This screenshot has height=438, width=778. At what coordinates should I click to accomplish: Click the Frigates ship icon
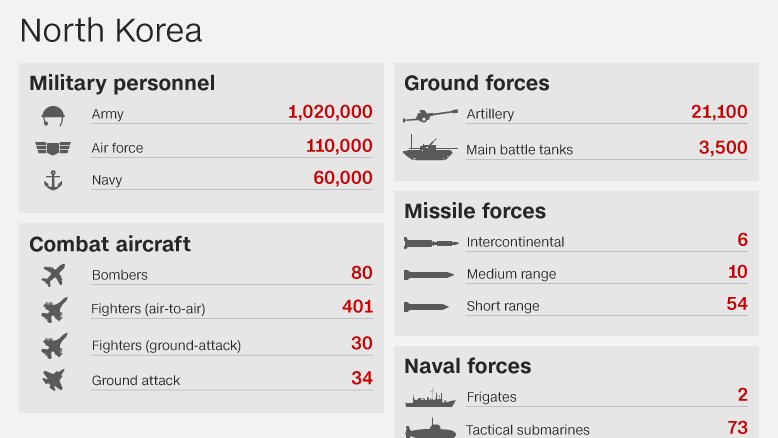[x=430, y=398]
